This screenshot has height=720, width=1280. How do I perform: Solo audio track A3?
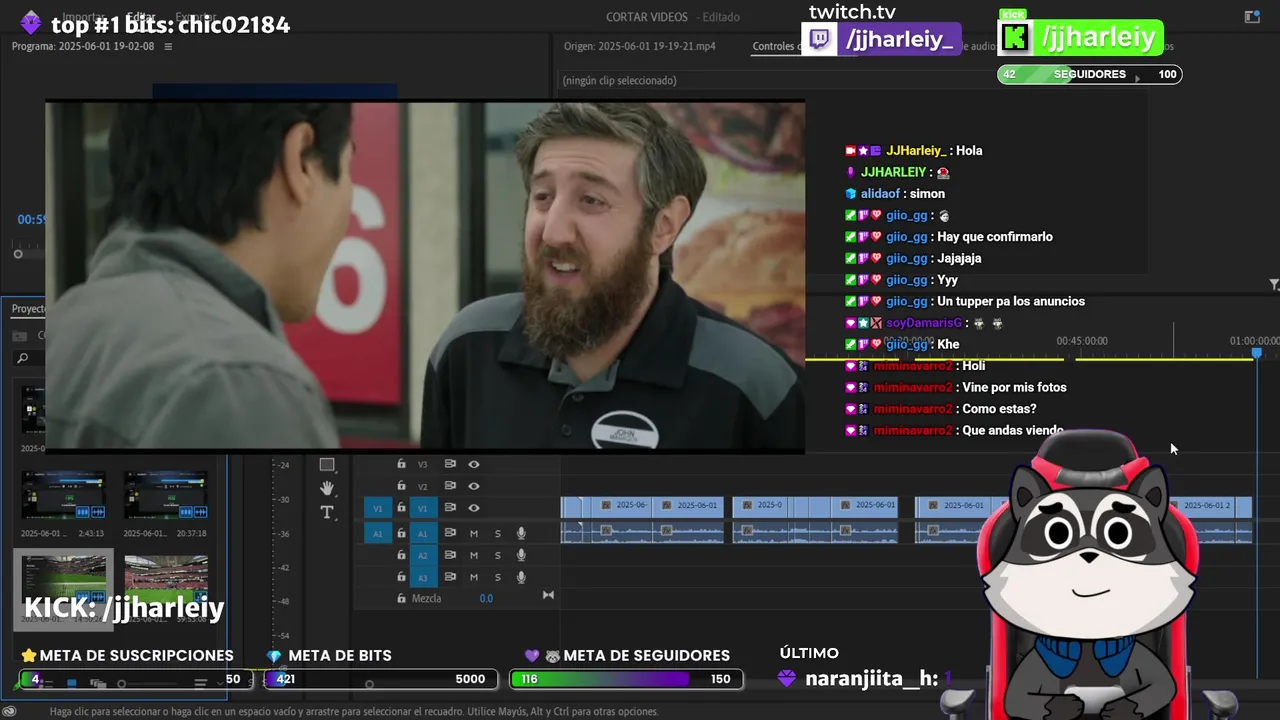tap(497, 577)
